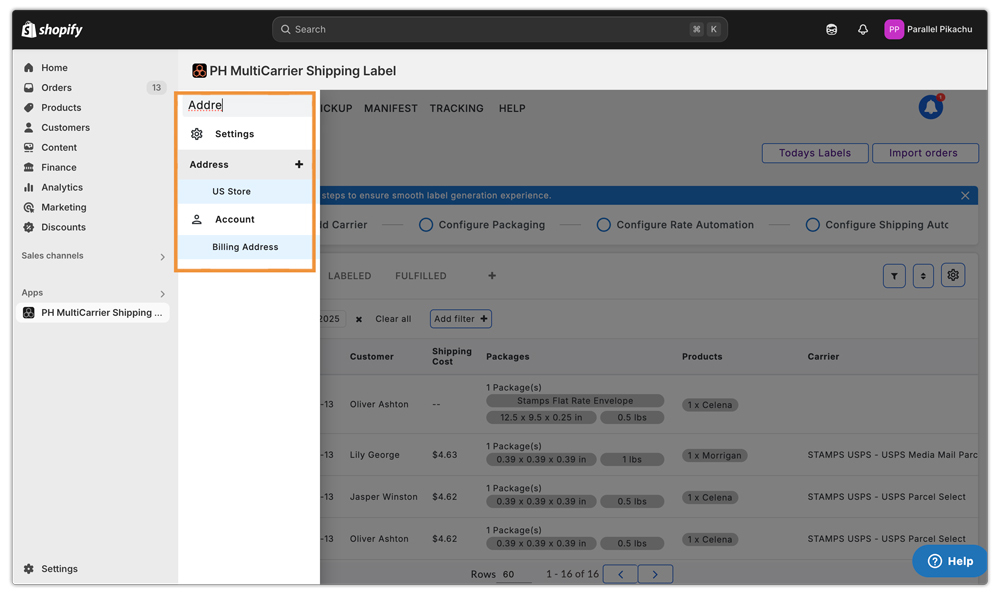Click the Orders inbox icon
1000x595 pixels.
click(x=29, y=87)
